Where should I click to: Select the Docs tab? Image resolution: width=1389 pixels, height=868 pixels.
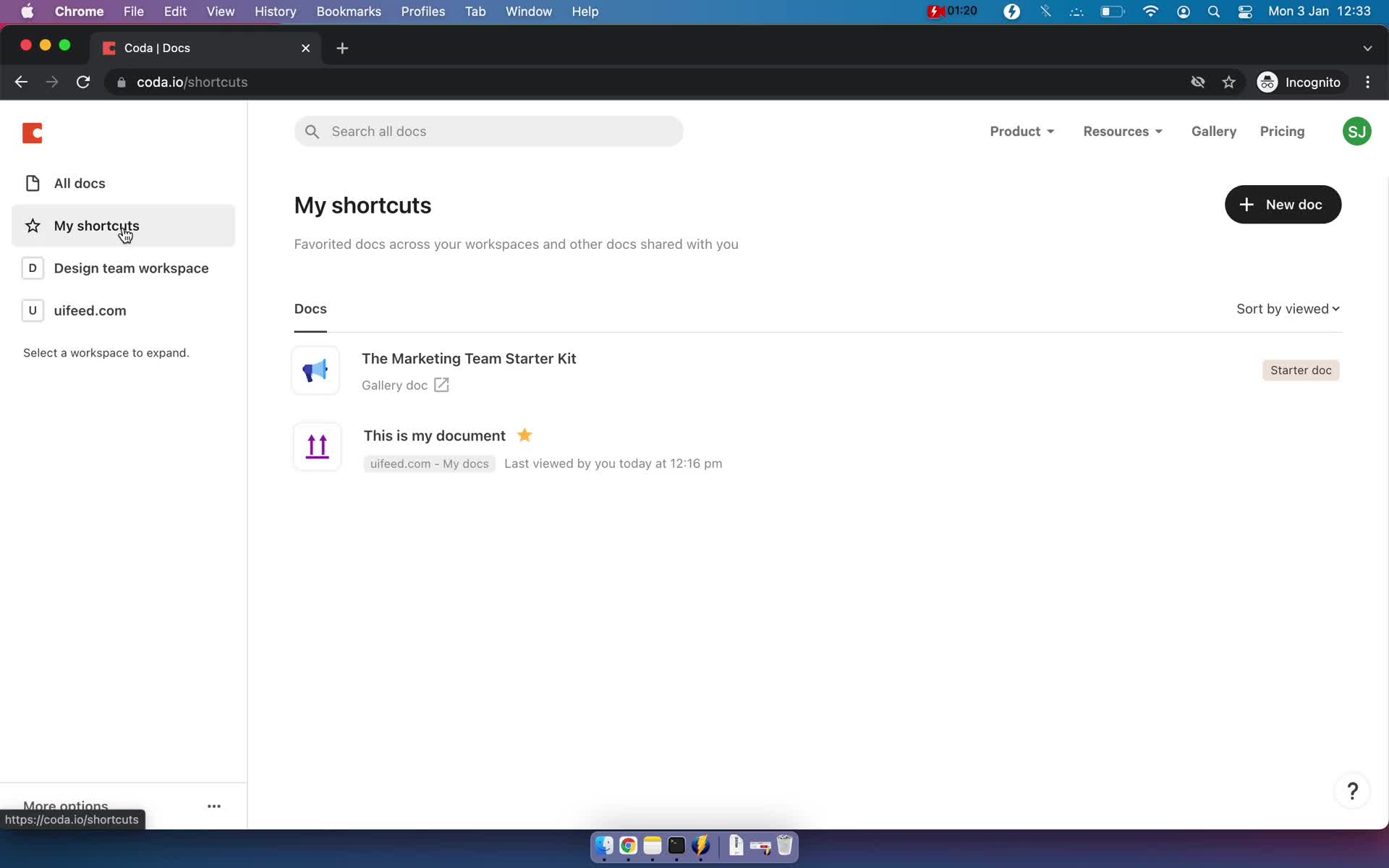tap(310, 310)
